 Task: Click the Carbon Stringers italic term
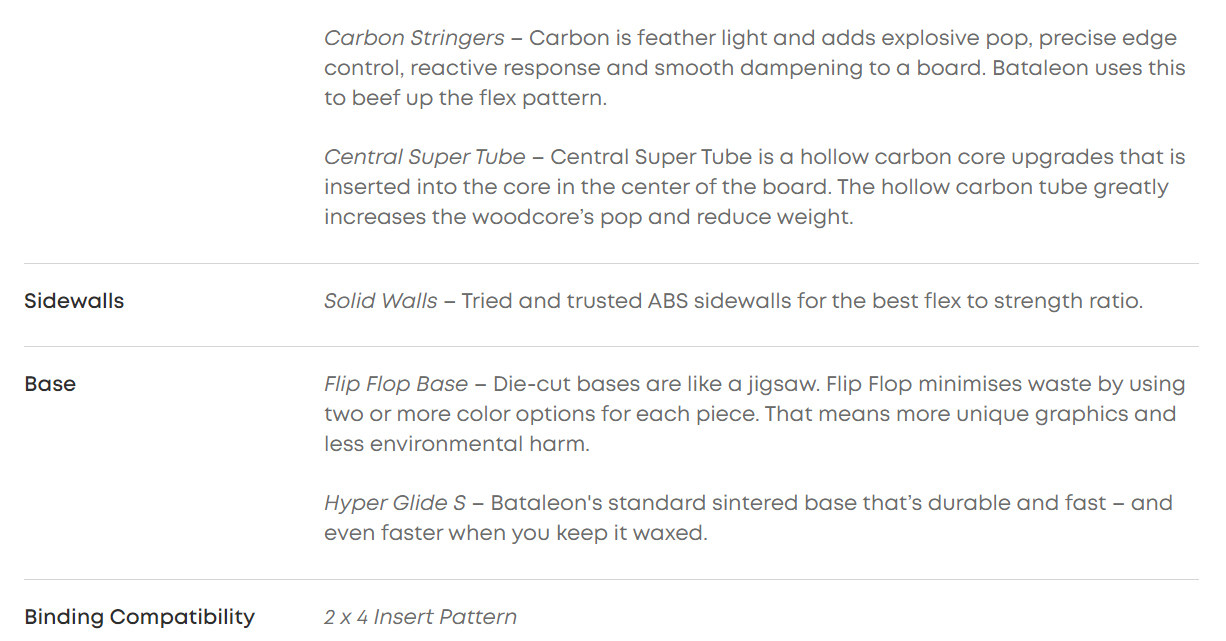pyautogui.click(x=414, y=39)
